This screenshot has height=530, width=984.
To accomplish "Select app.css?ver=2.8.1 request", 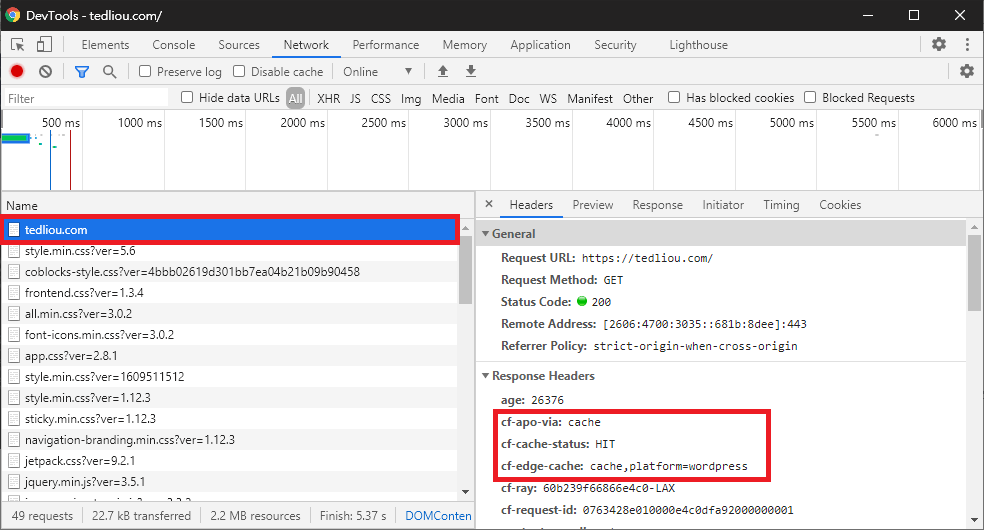I will point(231,356).
